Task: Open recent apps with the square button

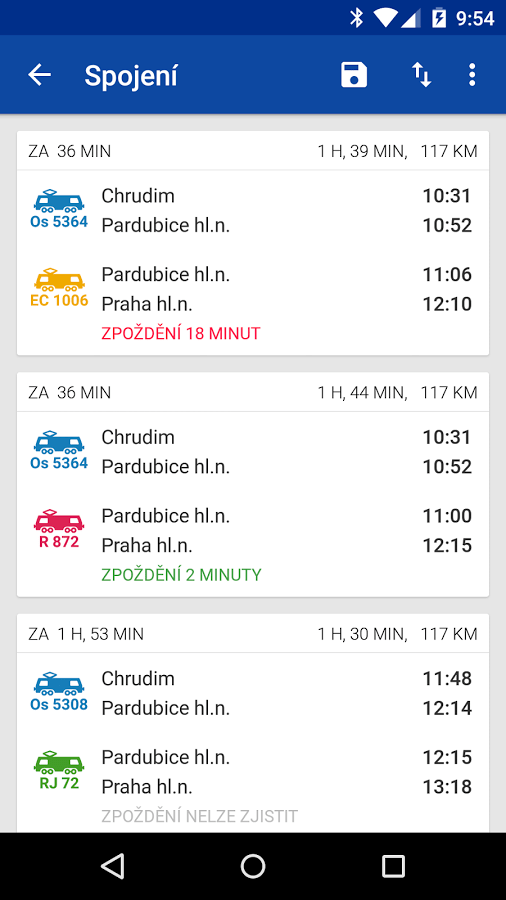Action: pos(394,866)
